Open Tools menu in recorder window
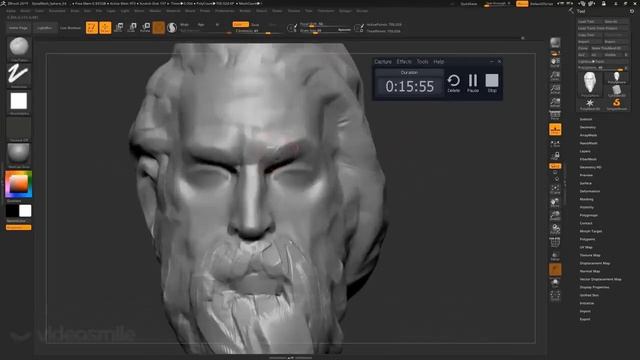Image resolution: width=640 pixels, height=360 pixels. [422, 62]
